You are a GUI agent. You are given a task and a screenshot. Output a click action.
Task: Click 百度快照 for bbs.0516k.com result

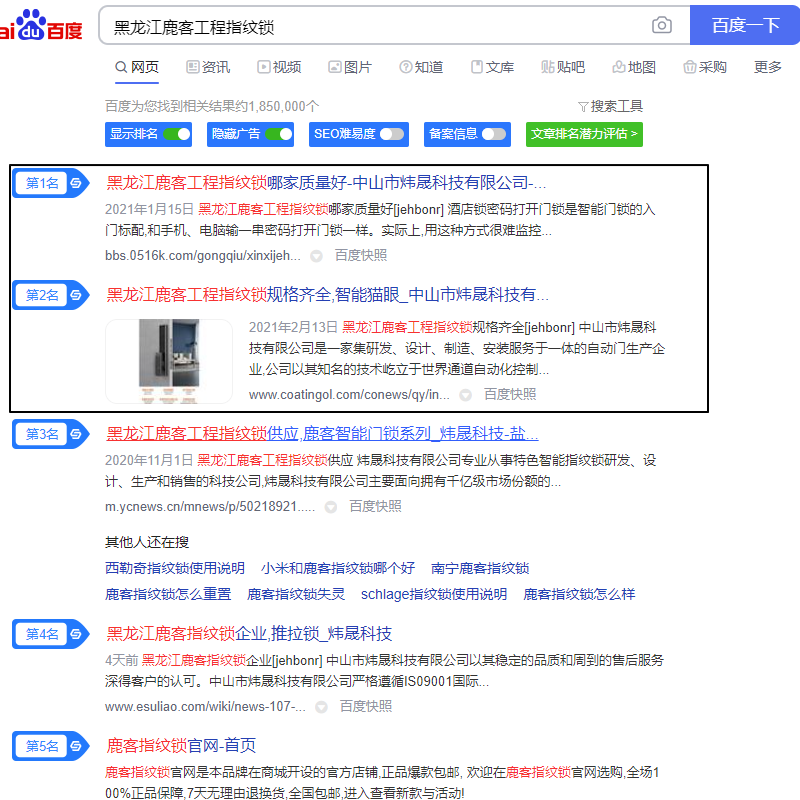pyautogui.click(x=361, y=256)
